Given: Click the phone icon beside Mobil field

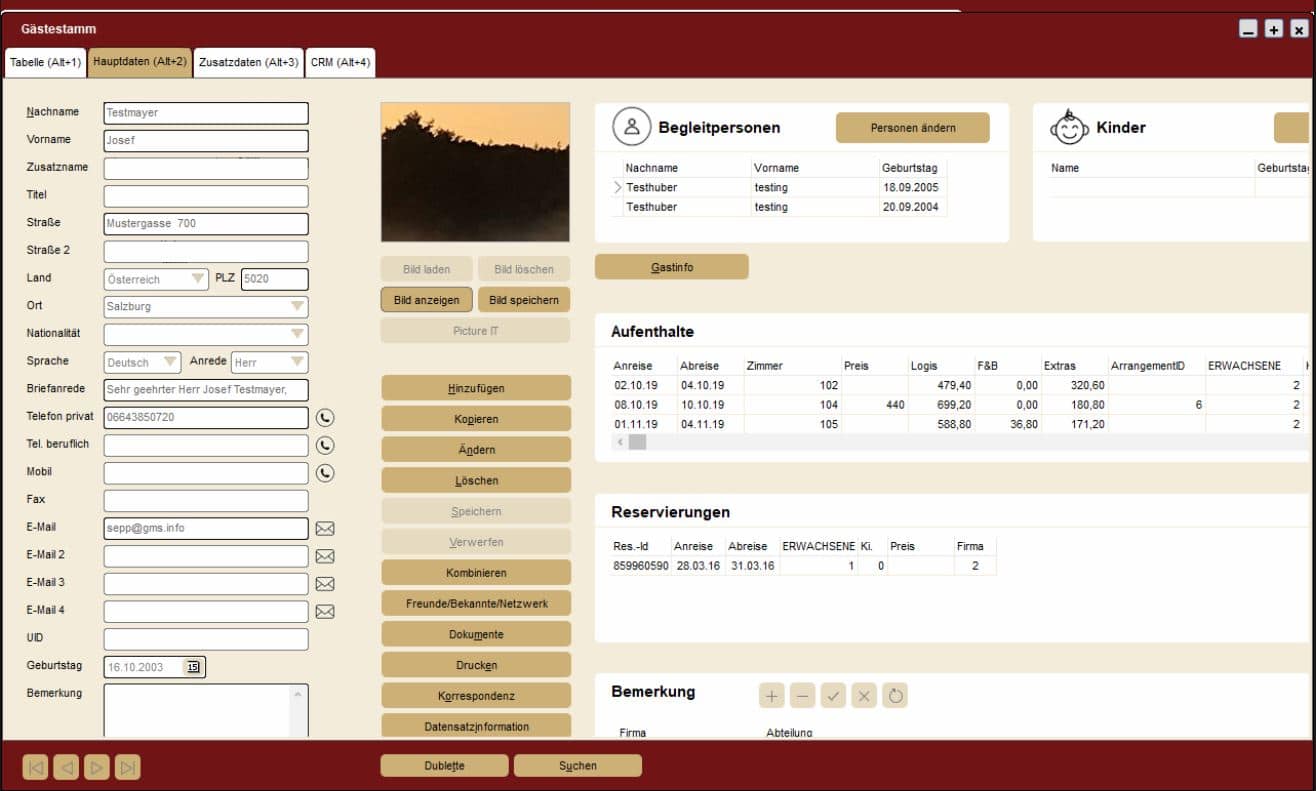Looking at the screenshot, I should click(x=325, y=473).
